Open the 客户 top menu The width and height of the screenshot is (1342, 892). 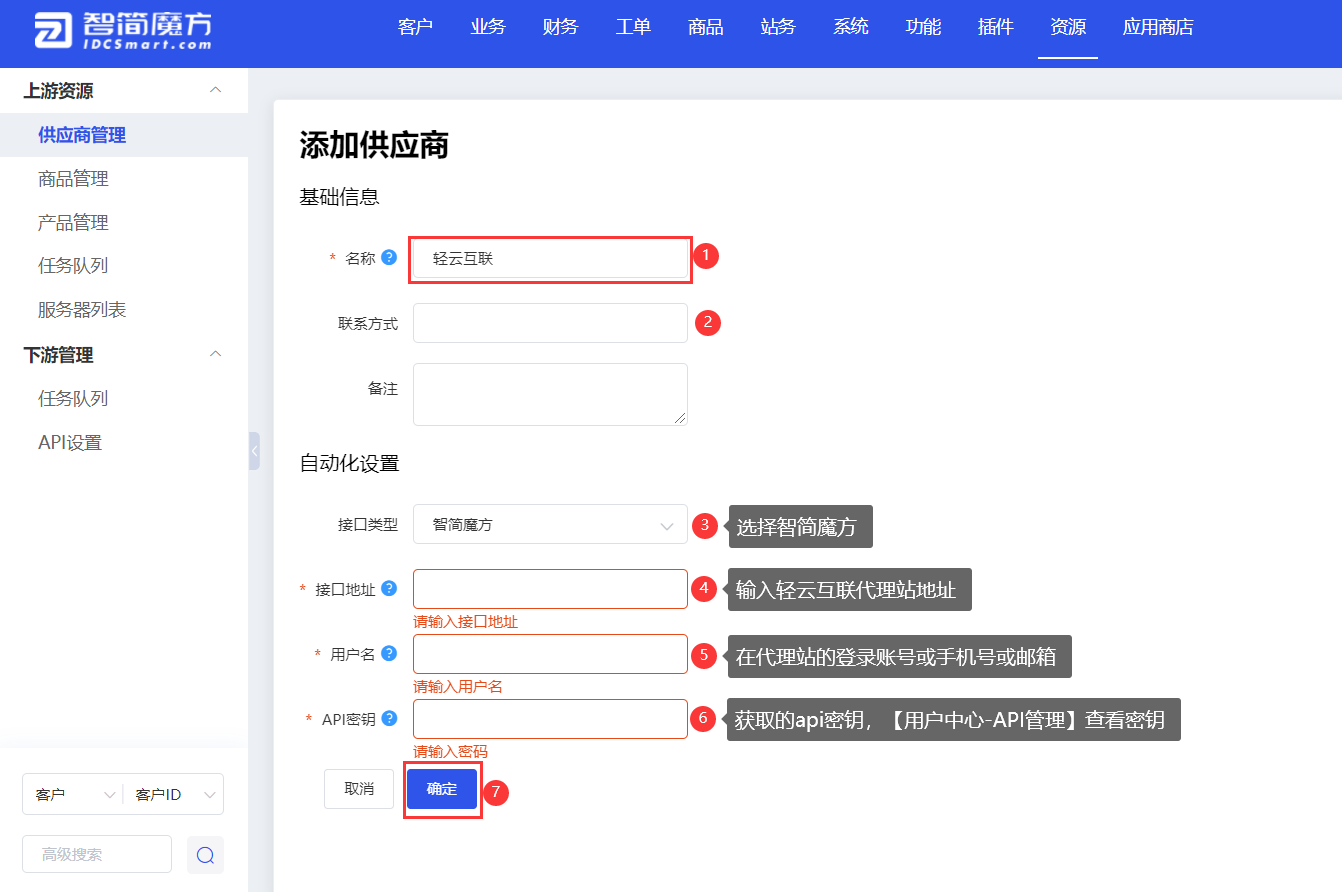click(415, 27)
